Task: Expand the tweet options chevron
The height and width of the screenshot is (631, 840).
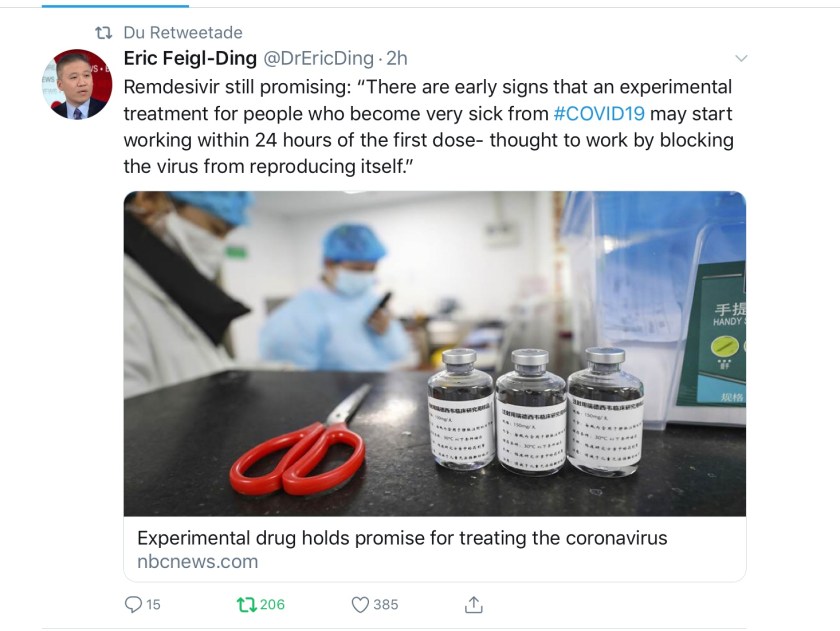Action: [741, 58]
